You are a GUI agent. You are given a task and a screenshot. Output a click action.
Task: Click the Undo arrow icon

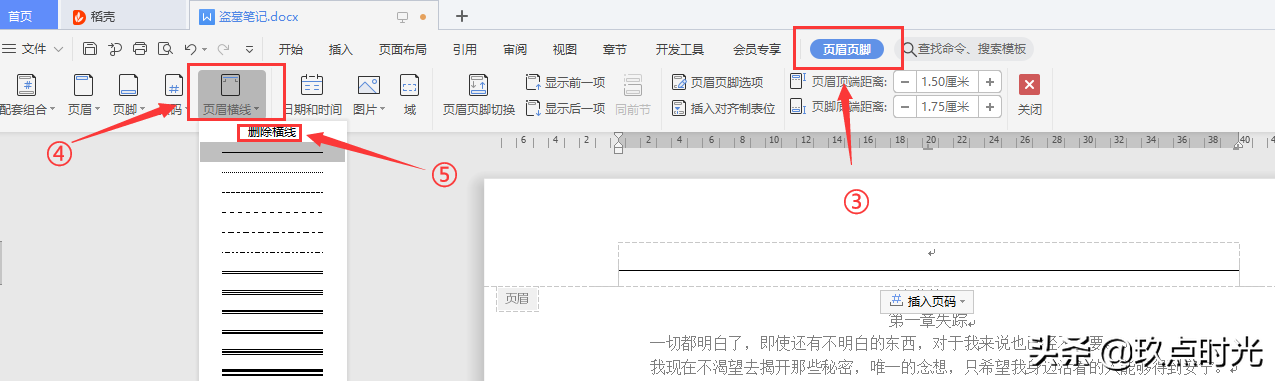point(190,48)
